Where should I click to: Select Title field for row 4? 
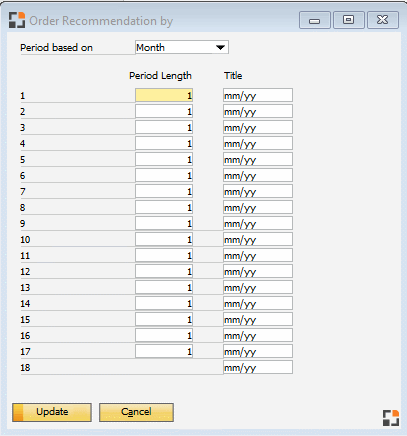point(258,143)
